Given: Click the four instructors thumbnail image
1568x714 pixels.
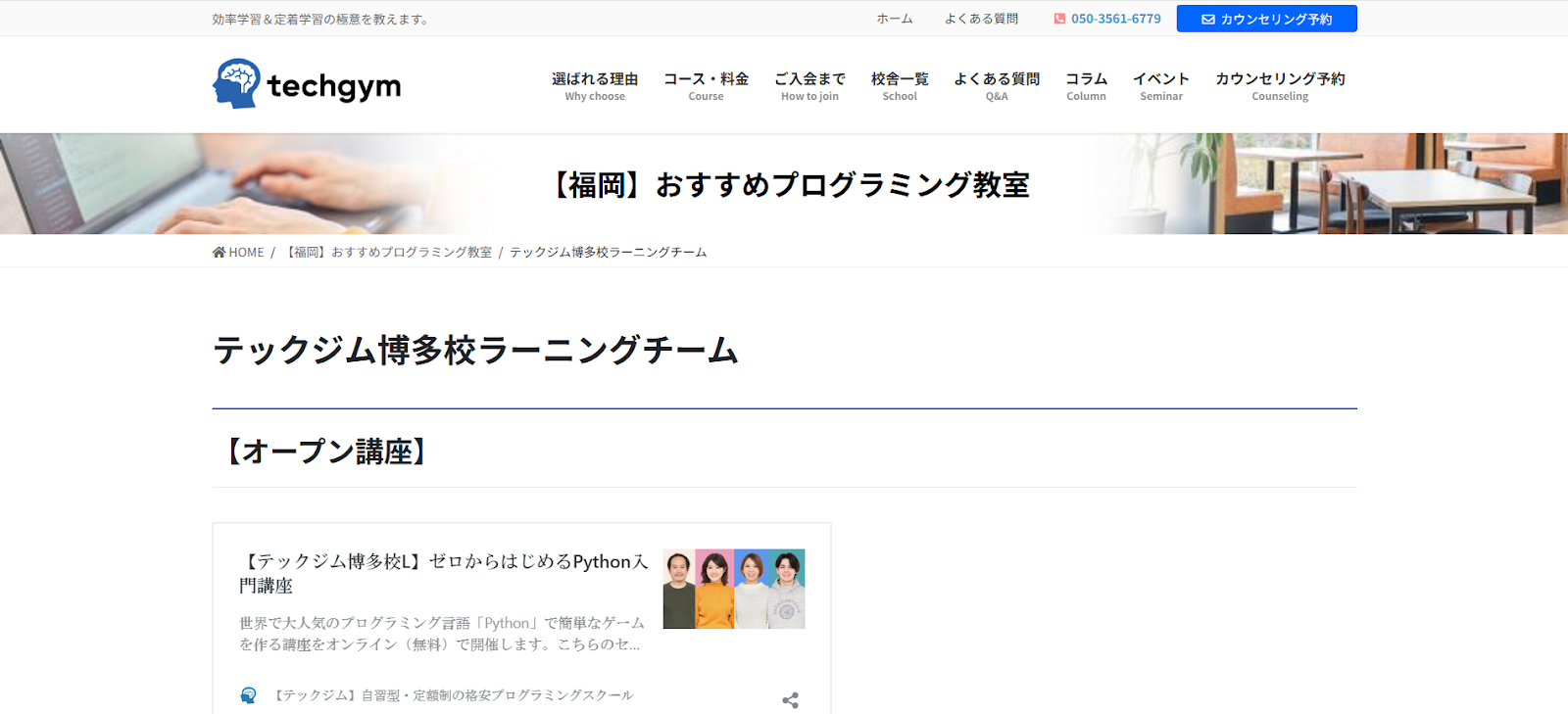Looking at the screenshot, I should [x=734, y=589].
